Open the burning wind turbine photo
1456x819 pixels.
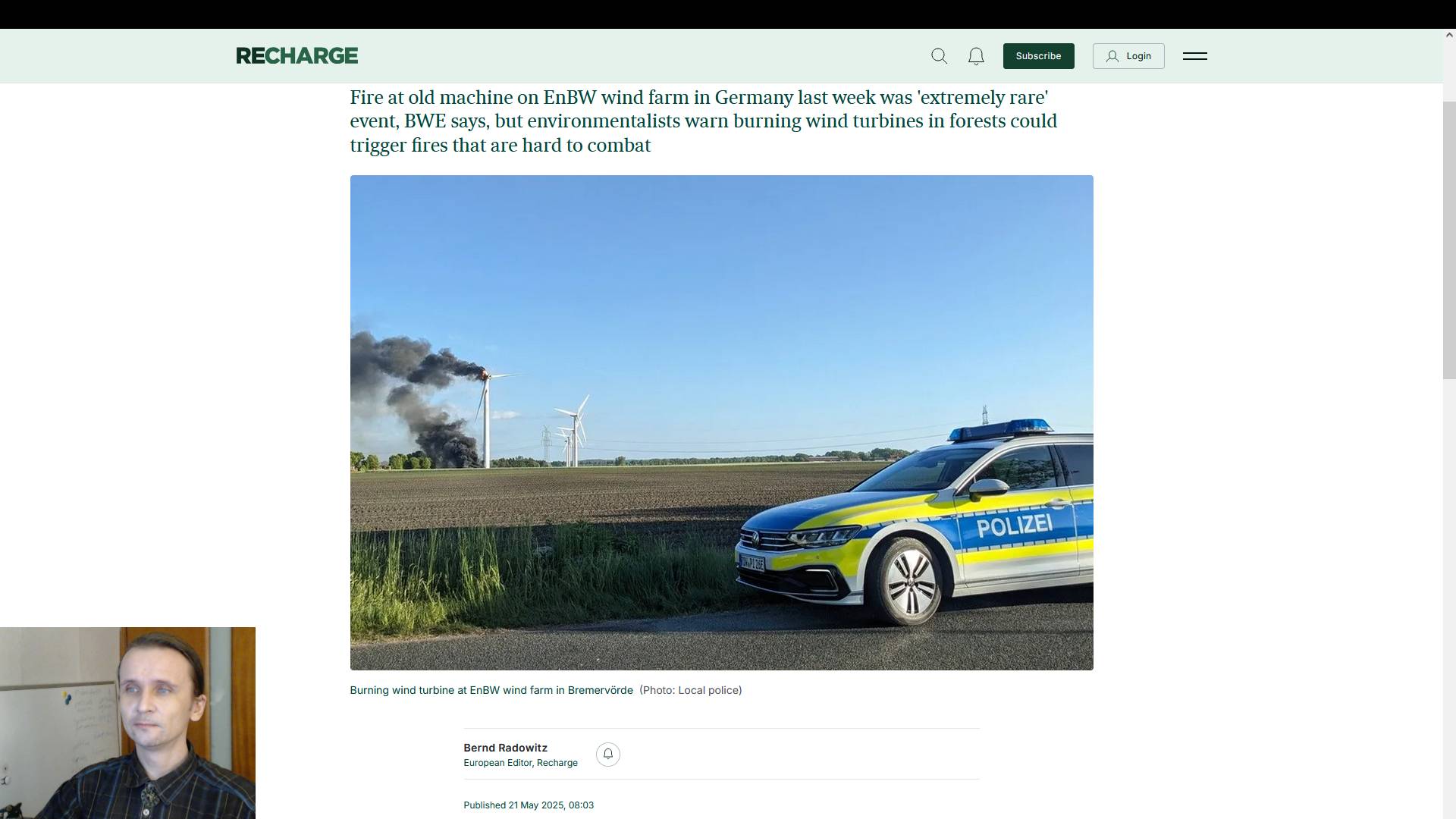tap(721, 422)
